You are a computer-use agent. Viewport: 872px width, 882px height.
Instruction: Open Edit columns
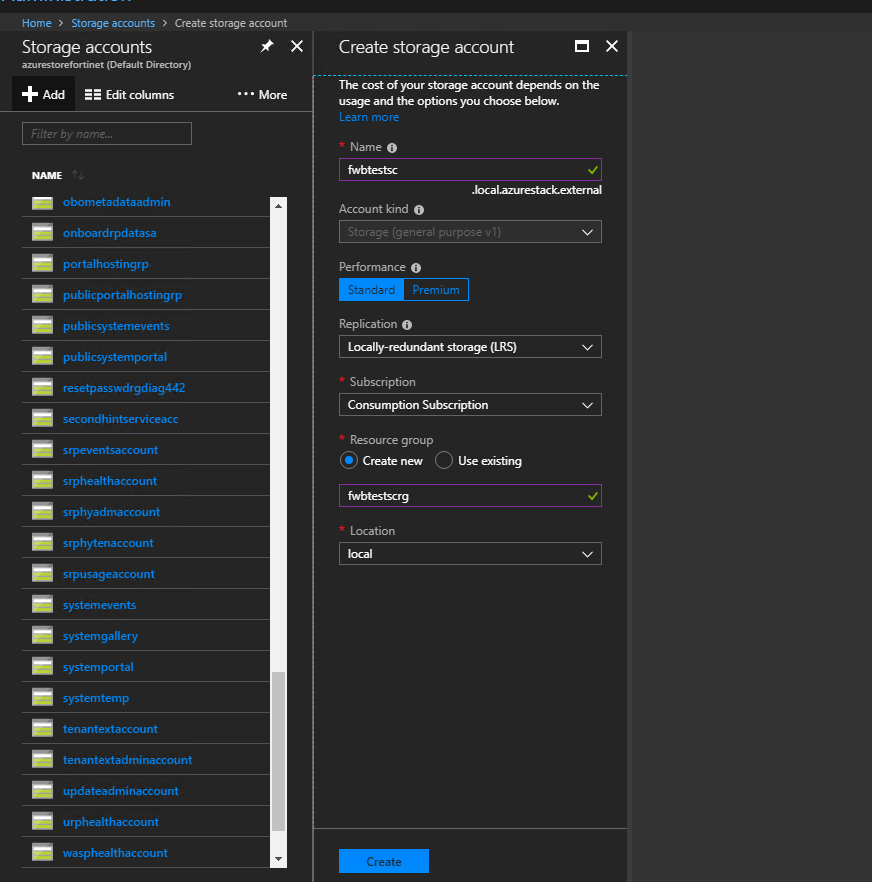tap(127, 94)
